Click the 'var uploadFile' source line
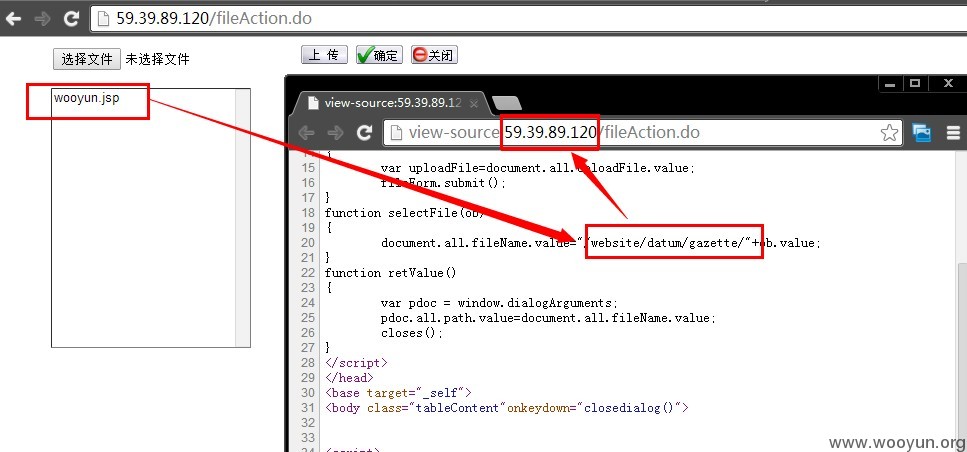Image resolution: width=967 pixels, height=452 pixels. (538, 168)
